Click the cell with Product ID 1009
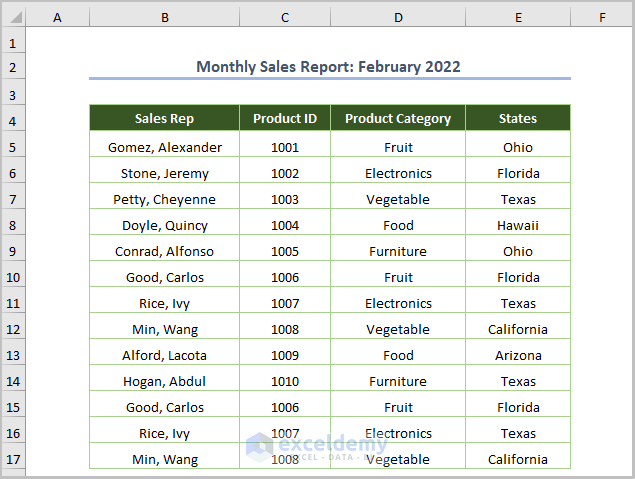The width and height of the screenshot is (635, 479). click(285, 355)
